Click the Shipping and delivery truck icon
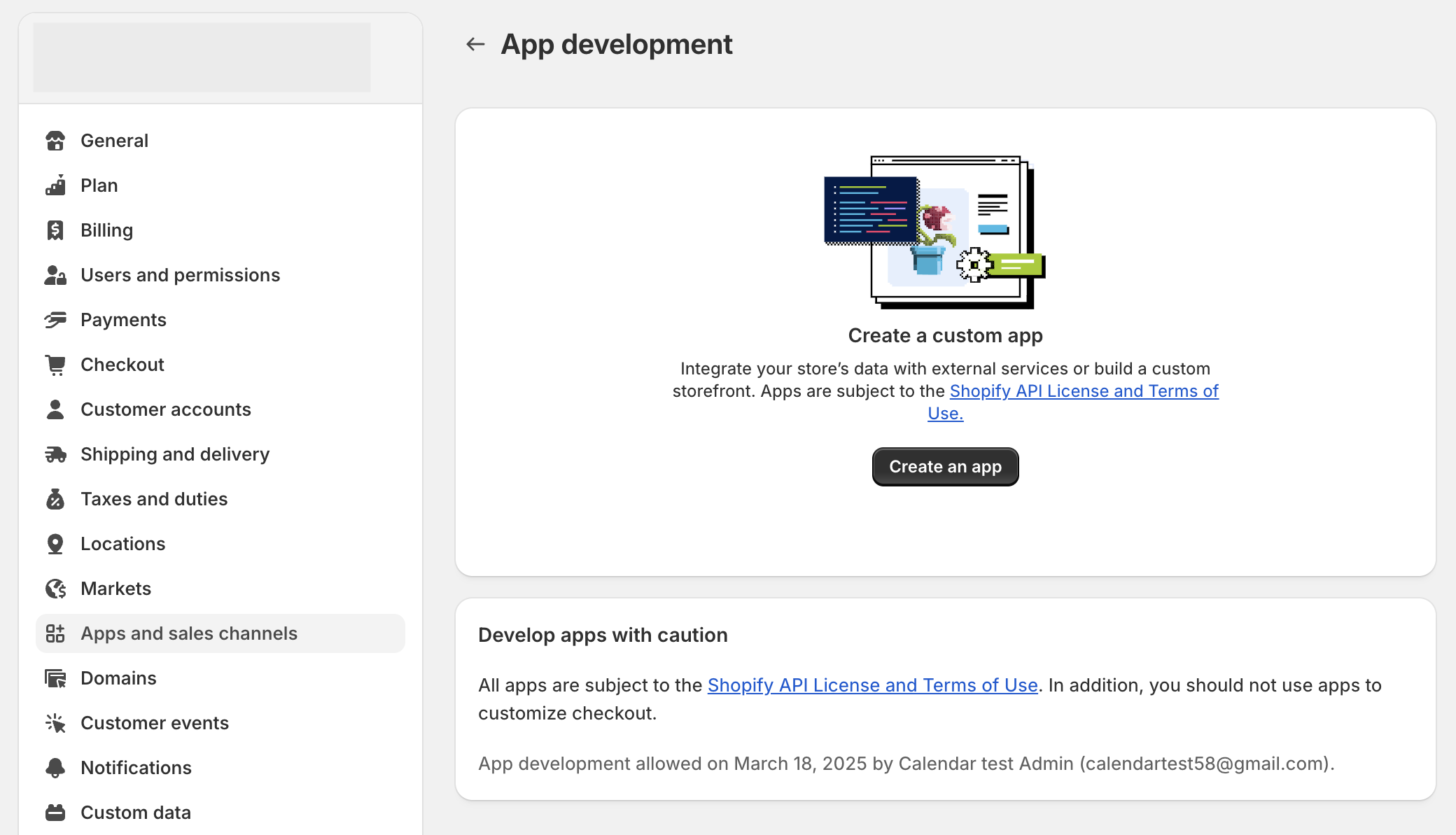This screenshot has width=1456, height=835. (x=55, y=454)
